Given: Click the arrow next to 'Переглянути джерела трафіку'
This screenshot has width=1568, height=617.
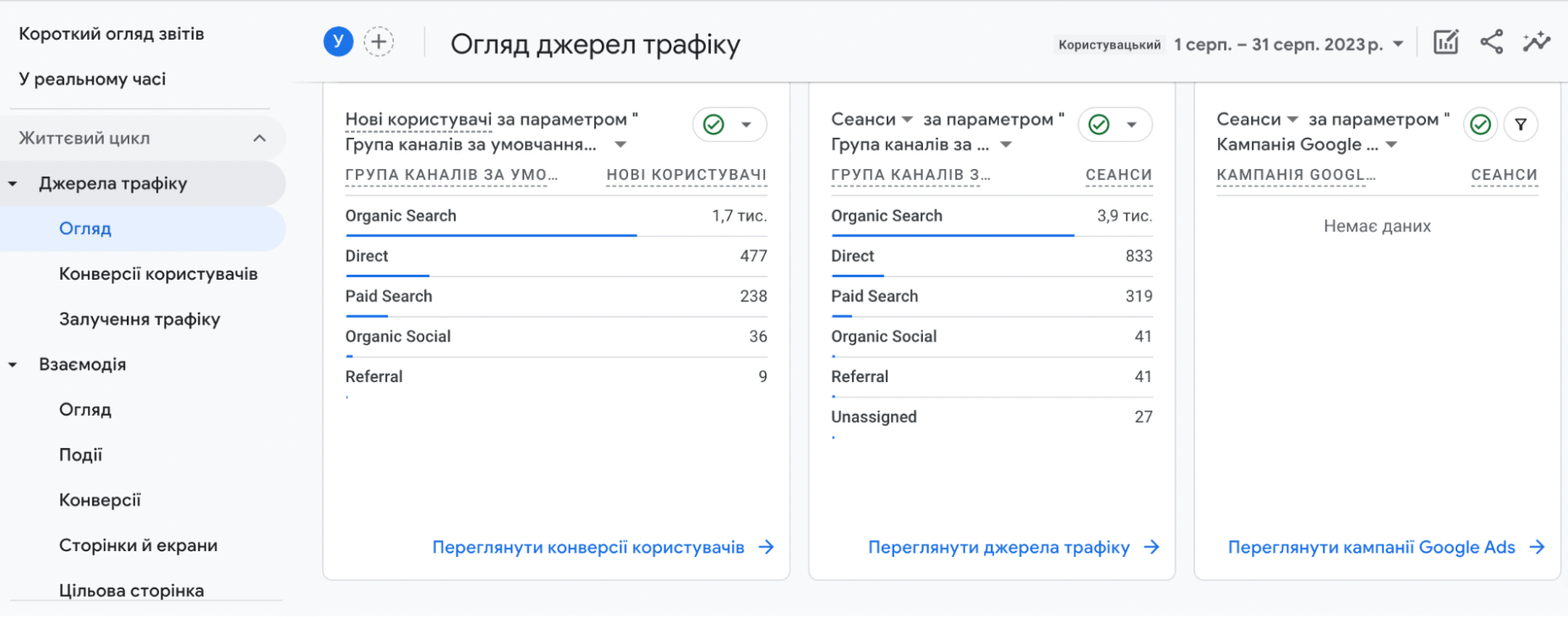Looking at the screenshot, I should point(1151,548).
